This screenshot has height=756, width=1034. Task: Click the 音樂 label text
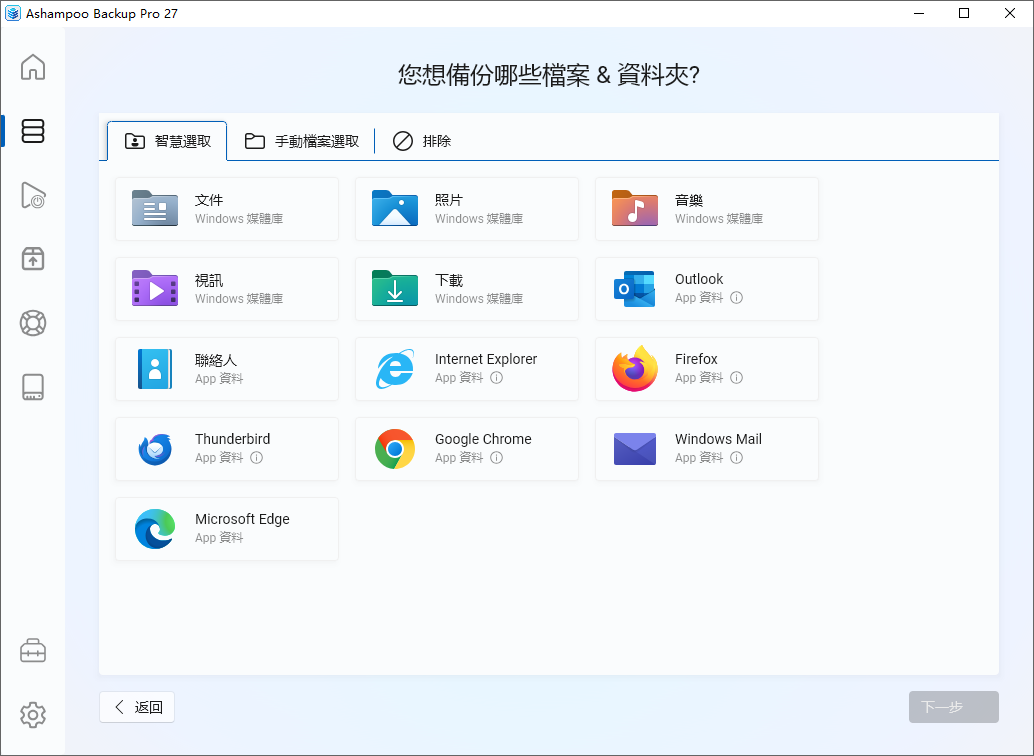click(x=689, y=200)
